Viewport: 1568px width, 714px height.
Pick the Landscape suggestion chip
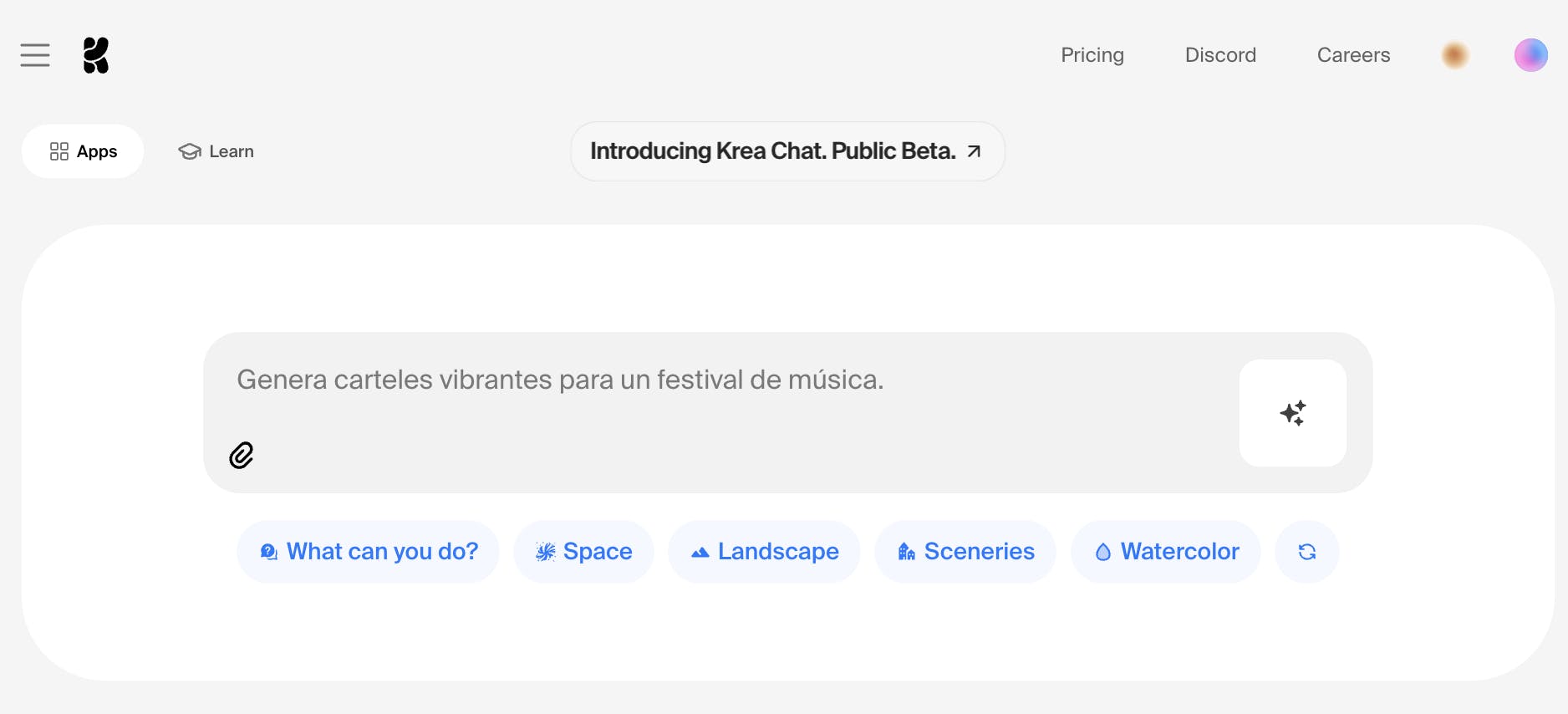coord(764,552)
